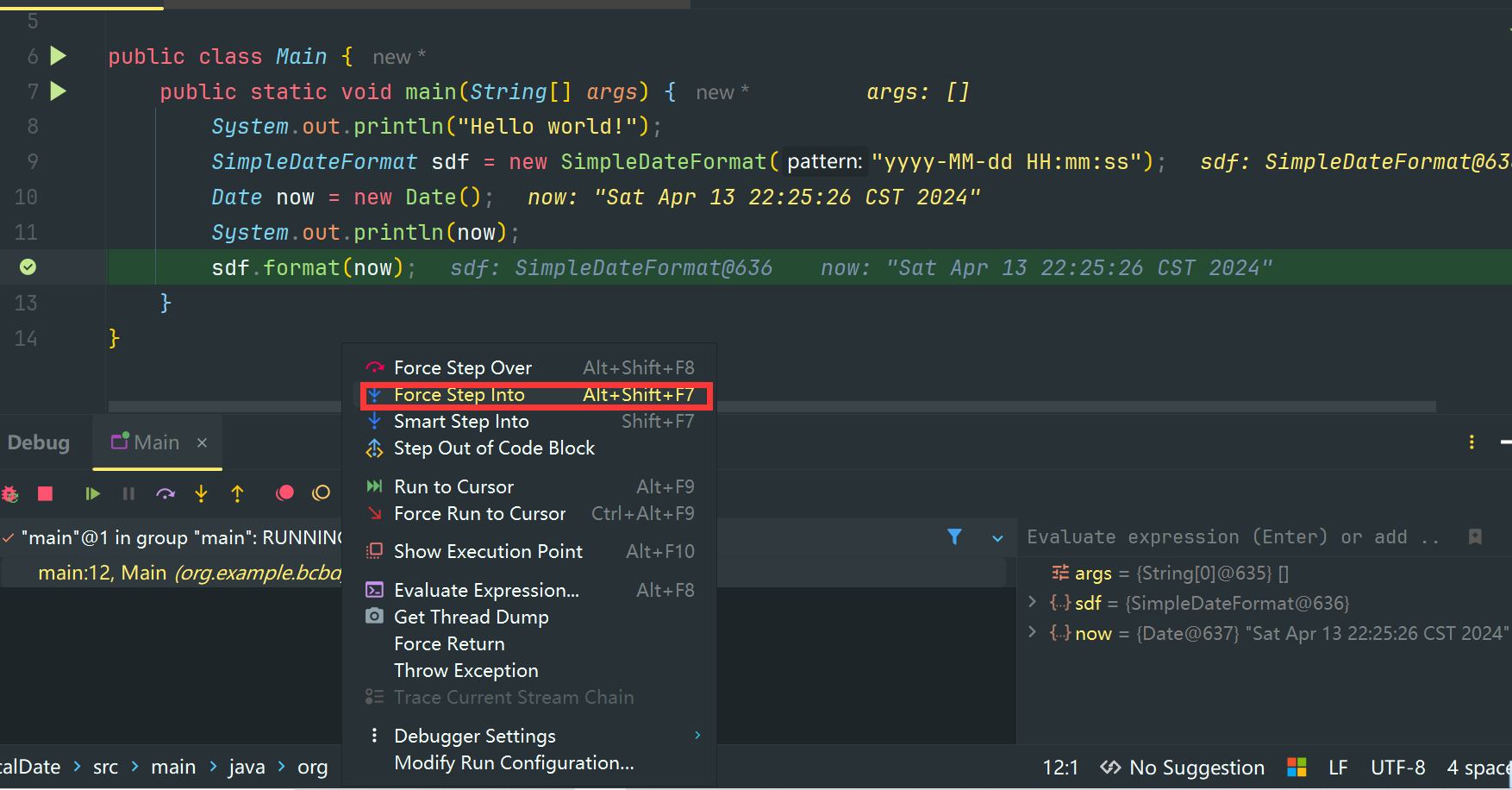This screenshot has height=790, width=1512.
Task: Select thread "main"@1 in group main
Action: [x=183, y=537]
